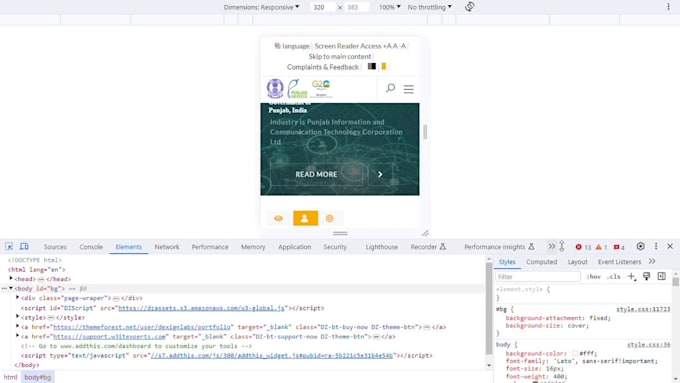Click the G20 logo
Viewport: 680px width, 383px height.
321,88
